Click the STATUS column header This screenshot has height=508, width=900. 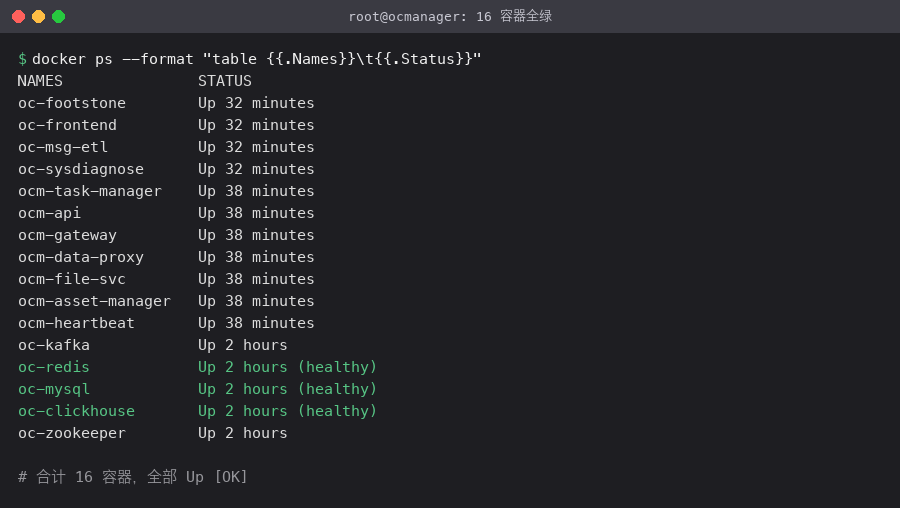(225, 81)
